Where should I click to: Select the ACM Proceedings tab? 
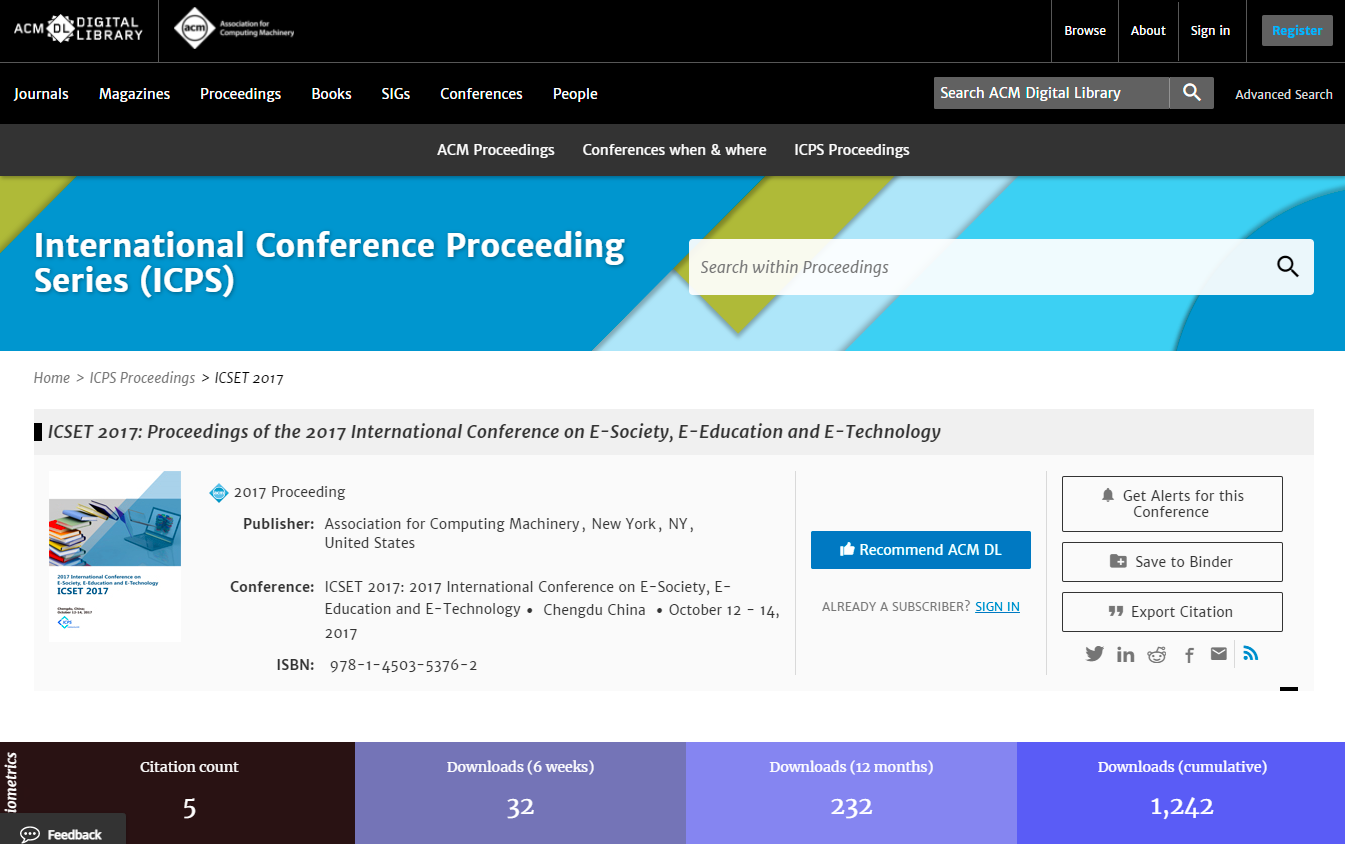(496, 150)
